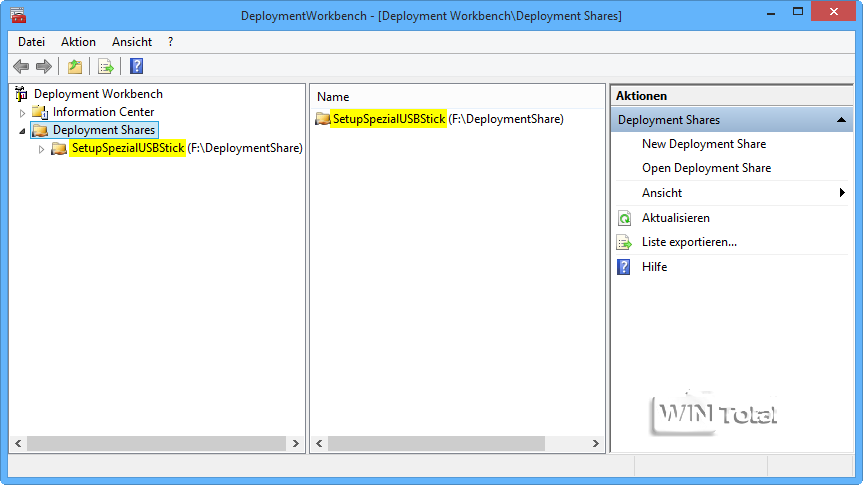Click left scroll arrow of tree pane scrollbar
The height and width of the screenshot is (485, 863).
(x=18, y=443)
